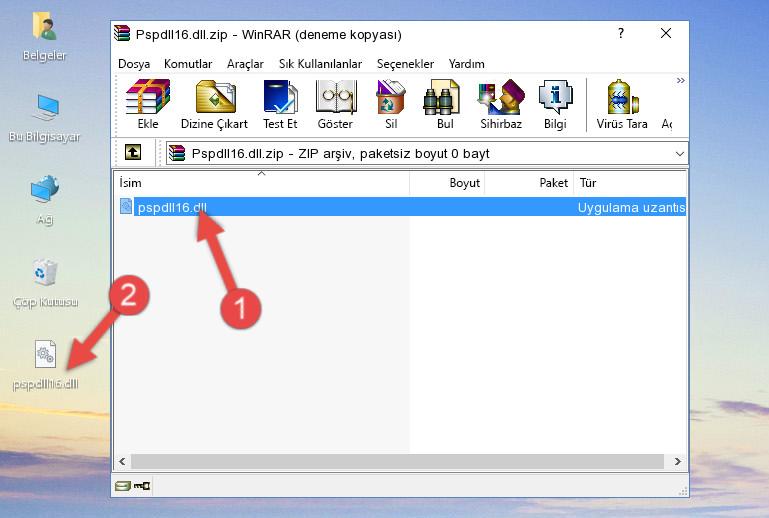Image resolution: width=769 pixels, height=518 pixels.
Task: Click the Uygulama uzantısı type cell
Action: coord(631,207)
